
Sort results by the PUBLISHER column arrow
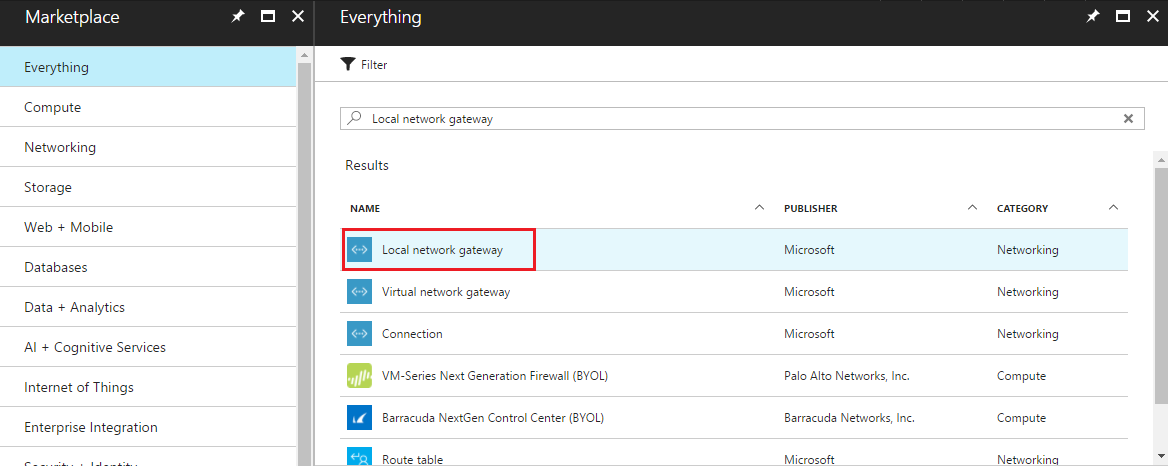pos(972,208)
